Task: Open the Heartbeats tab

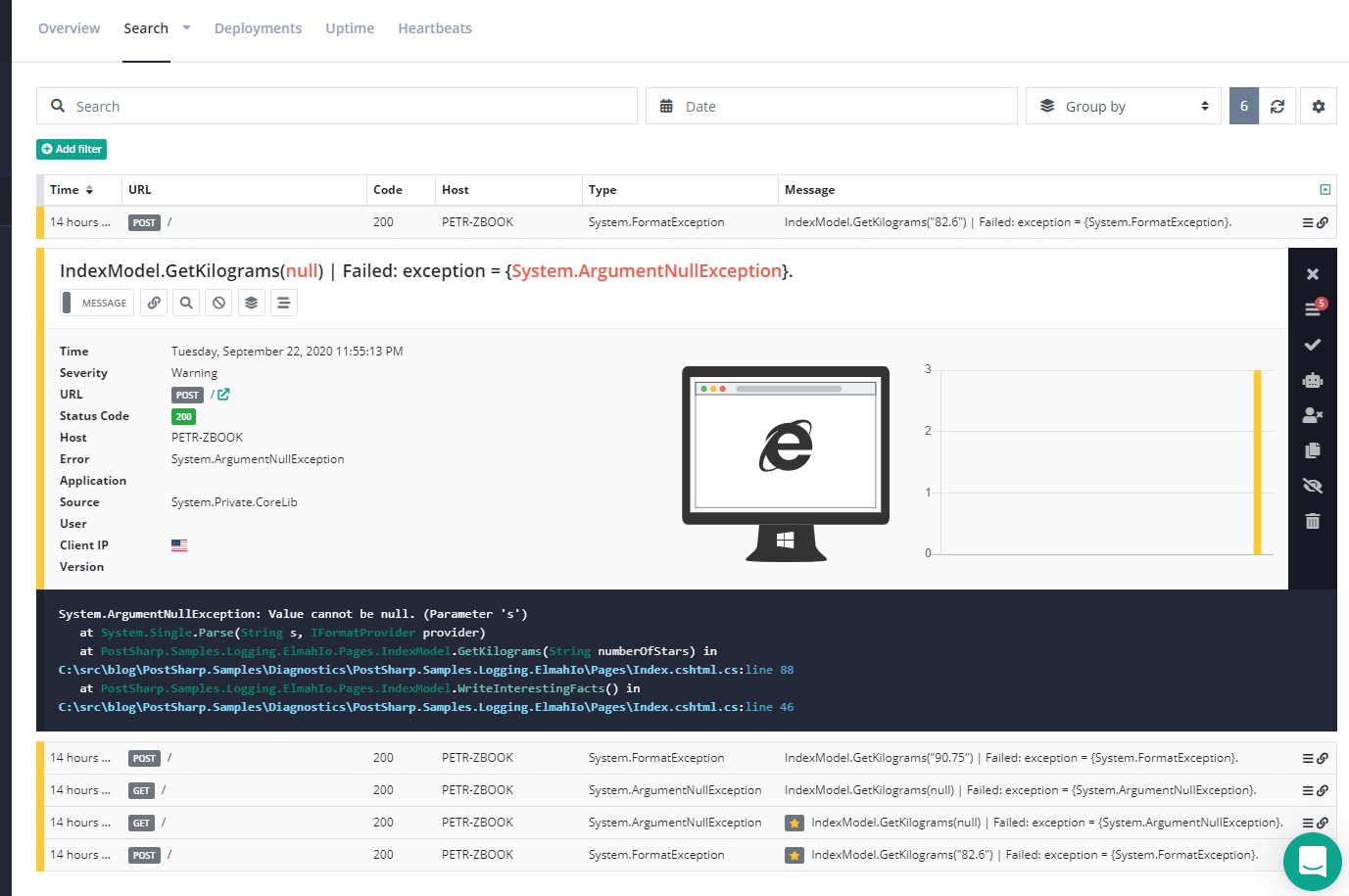Action: coord(435,28)
